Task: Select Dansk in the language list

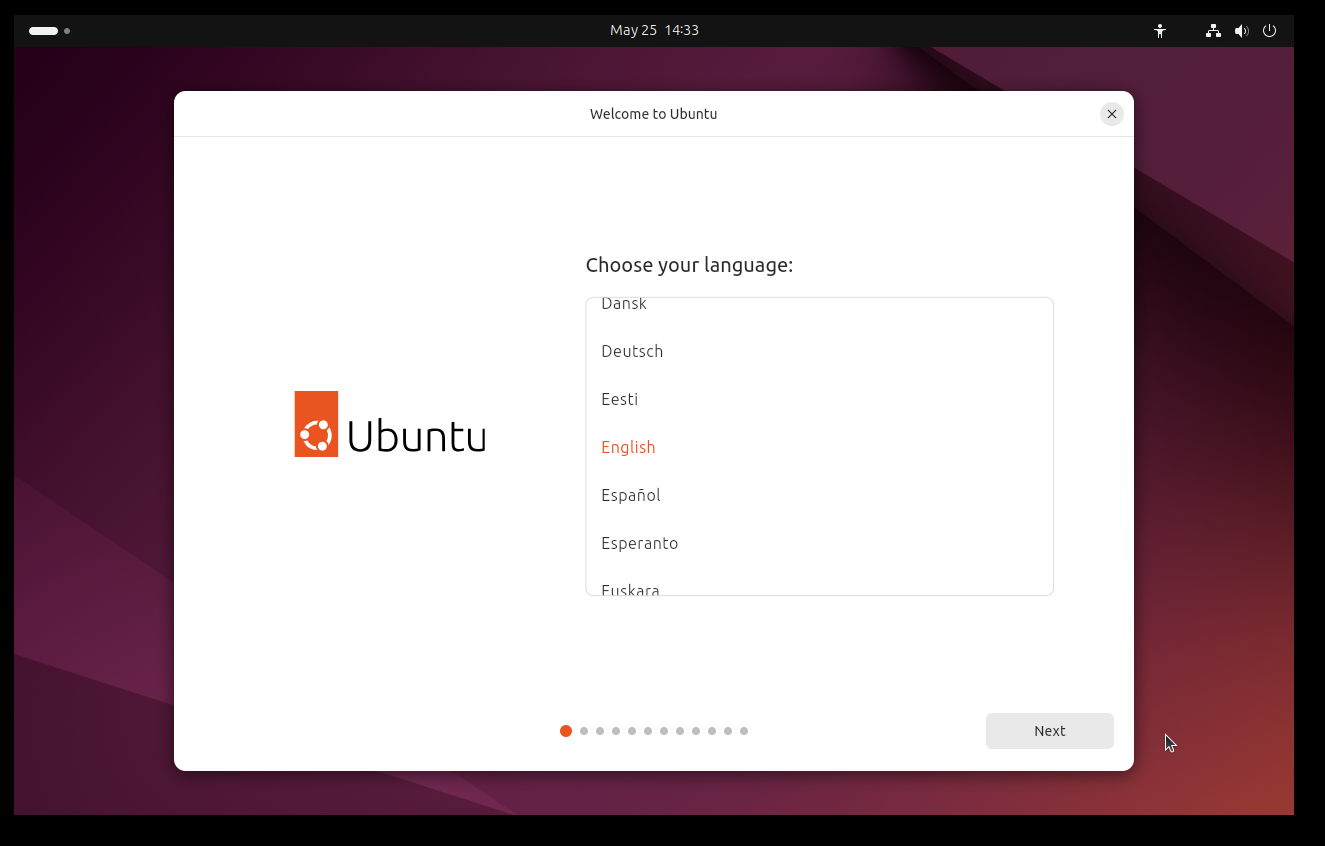Action: point(819,306)
